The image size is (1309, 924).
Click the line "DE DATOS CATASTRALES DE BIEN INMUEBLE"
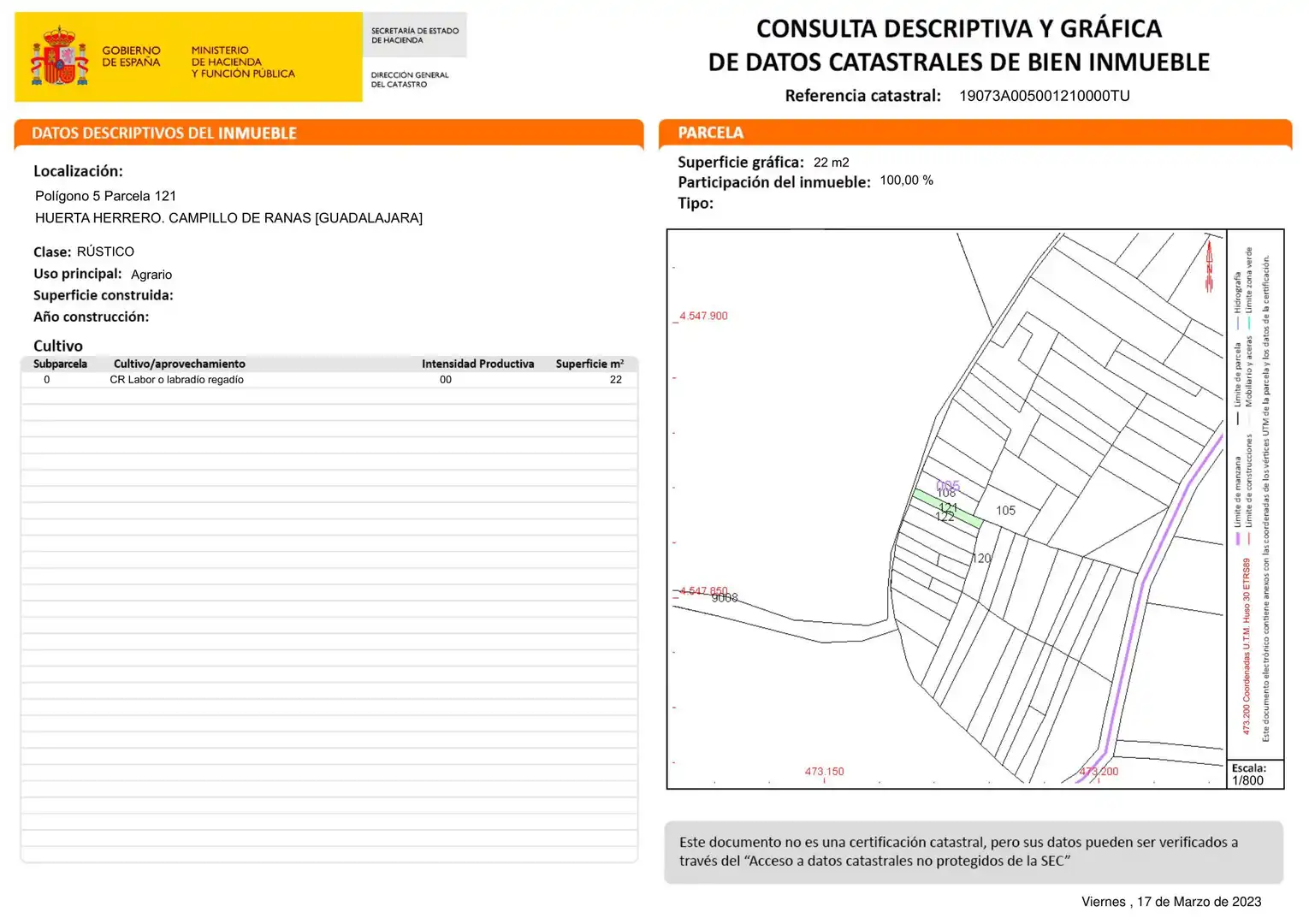tap(959, 62)
